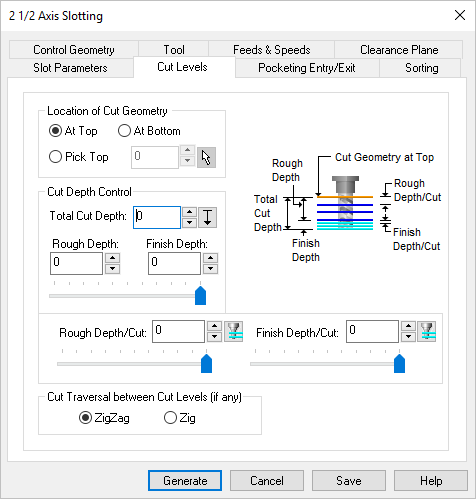This screenshot has height=499, width=476.
Task: Click the Pick Top value field
Action: point(155,157)
